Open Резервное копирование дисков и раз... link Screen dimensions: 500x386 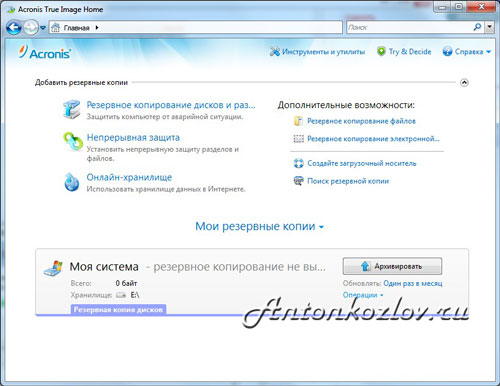tap(171, 105)
